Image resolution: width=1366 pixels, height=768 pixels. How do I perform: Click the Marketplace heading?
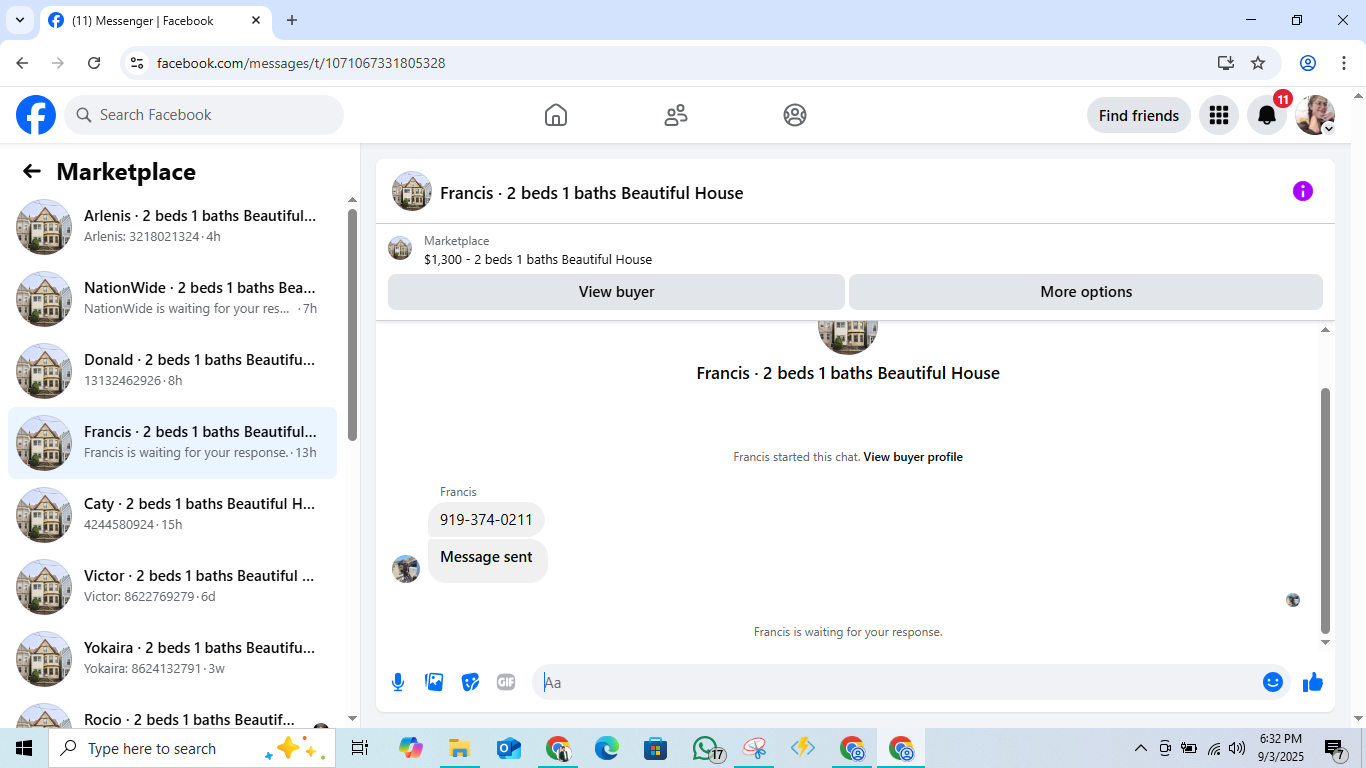[126, 172]
